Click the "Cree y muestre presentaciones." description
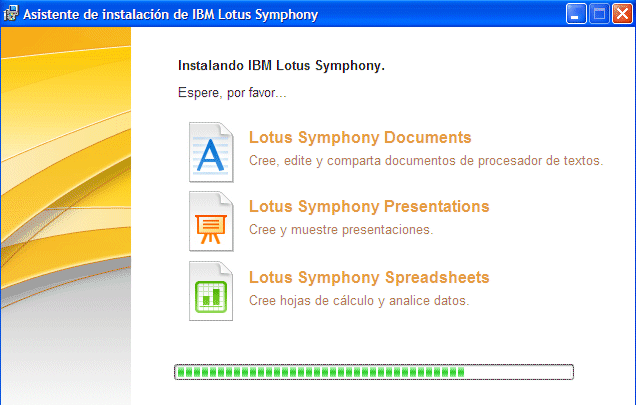Screen dimensions: 636x405 [x=341, y=230]
